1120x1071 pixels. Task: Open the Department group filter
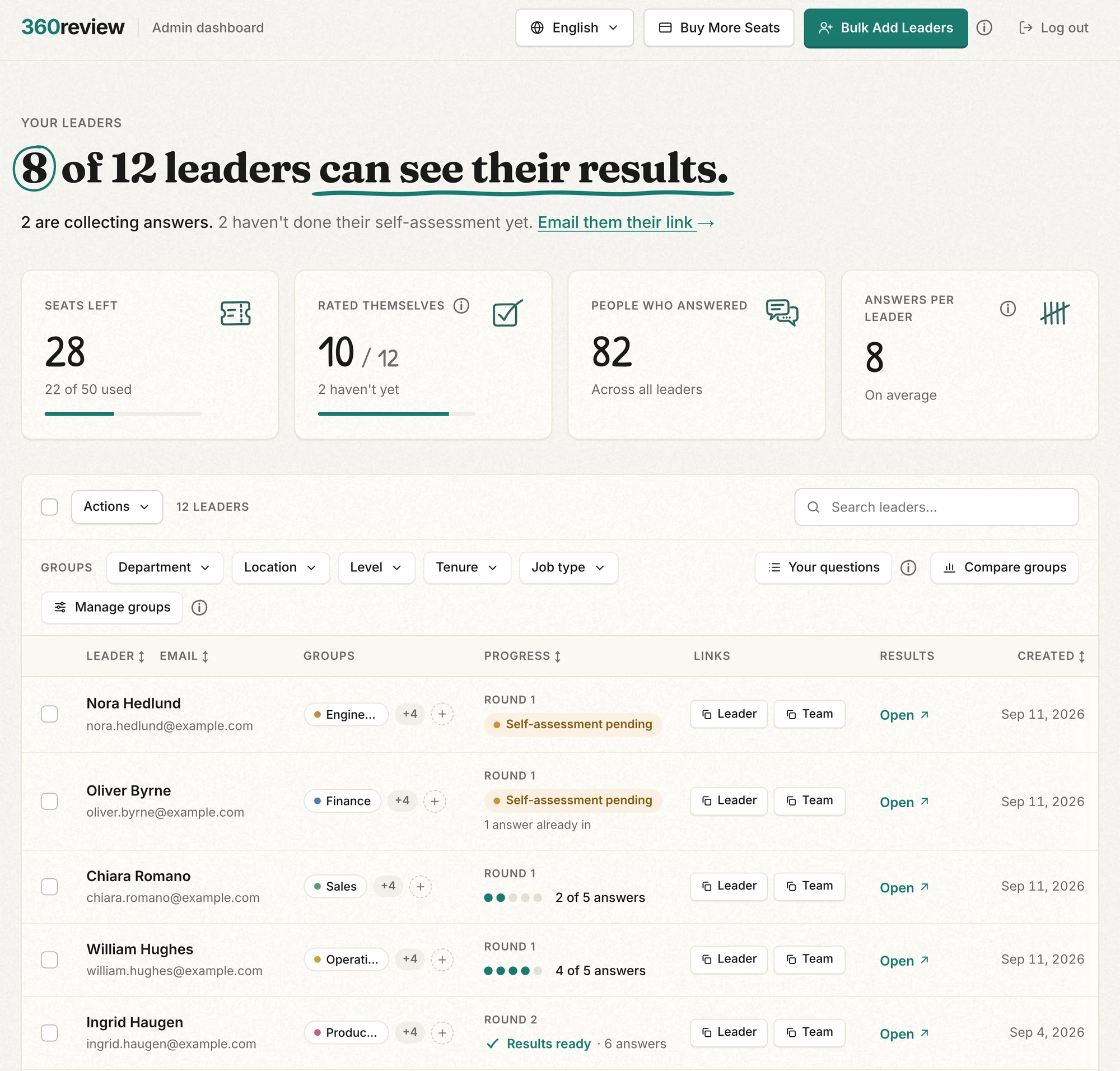pyautogui.click(x=165, y=568)
